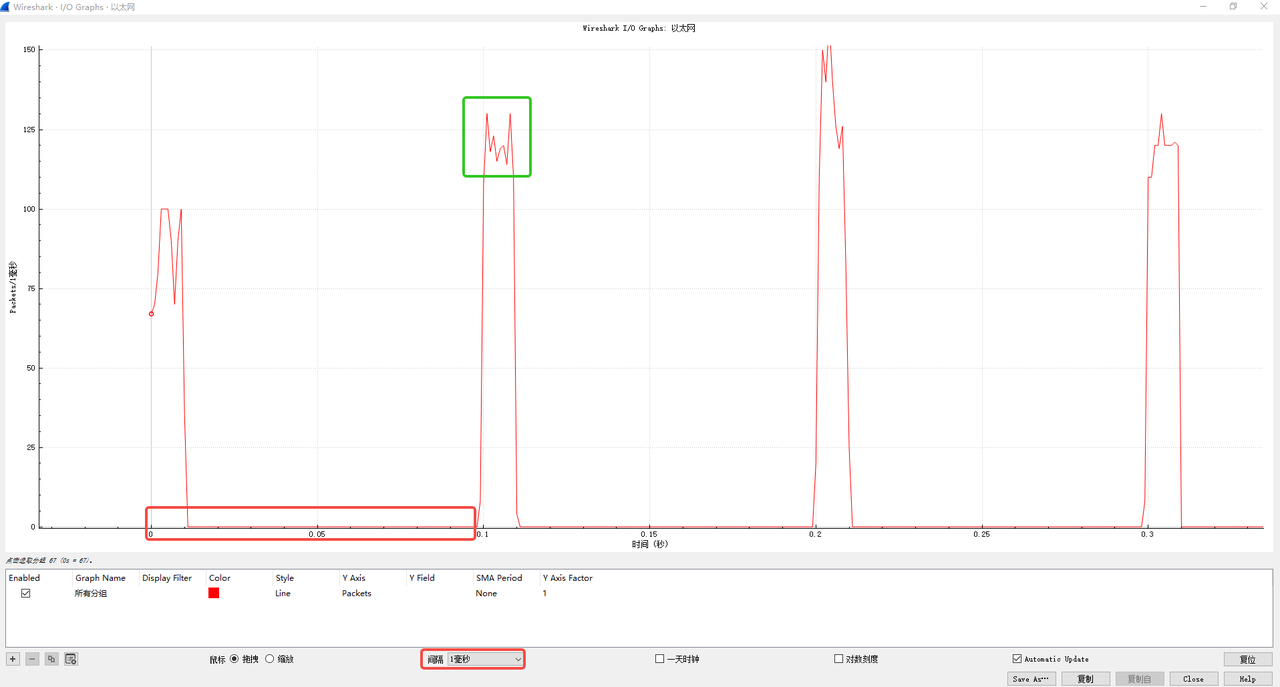Click the Save As button
1280x687 pixels.
[x=1031, y=679]
